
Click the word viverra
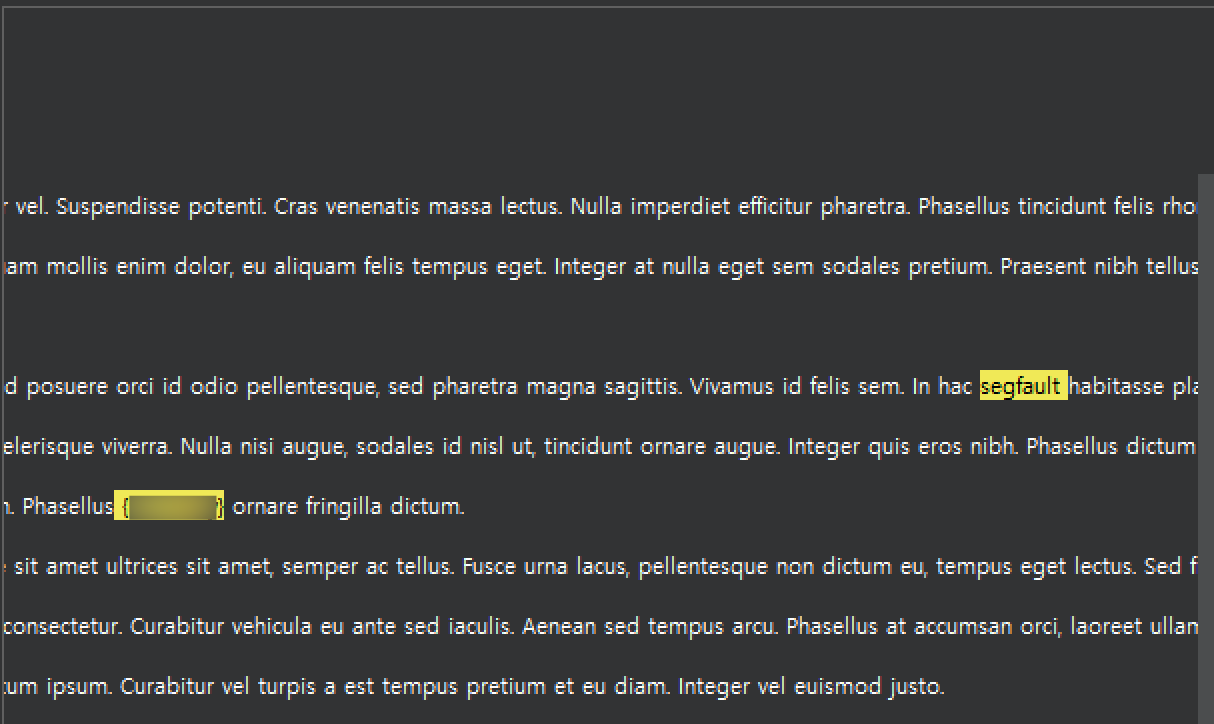click(138, 447)
